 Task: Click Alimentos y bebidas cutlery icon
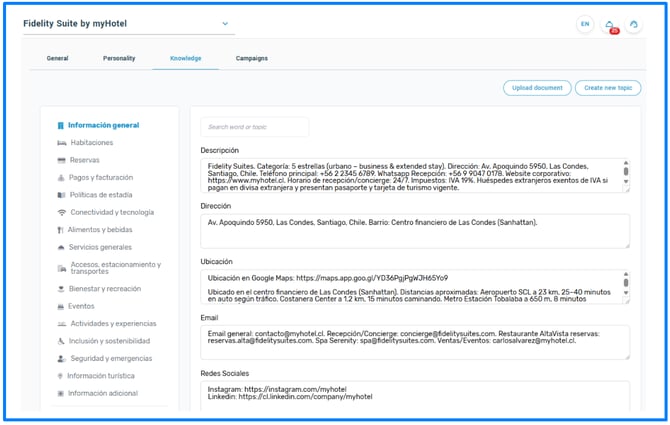pos(62,230)
